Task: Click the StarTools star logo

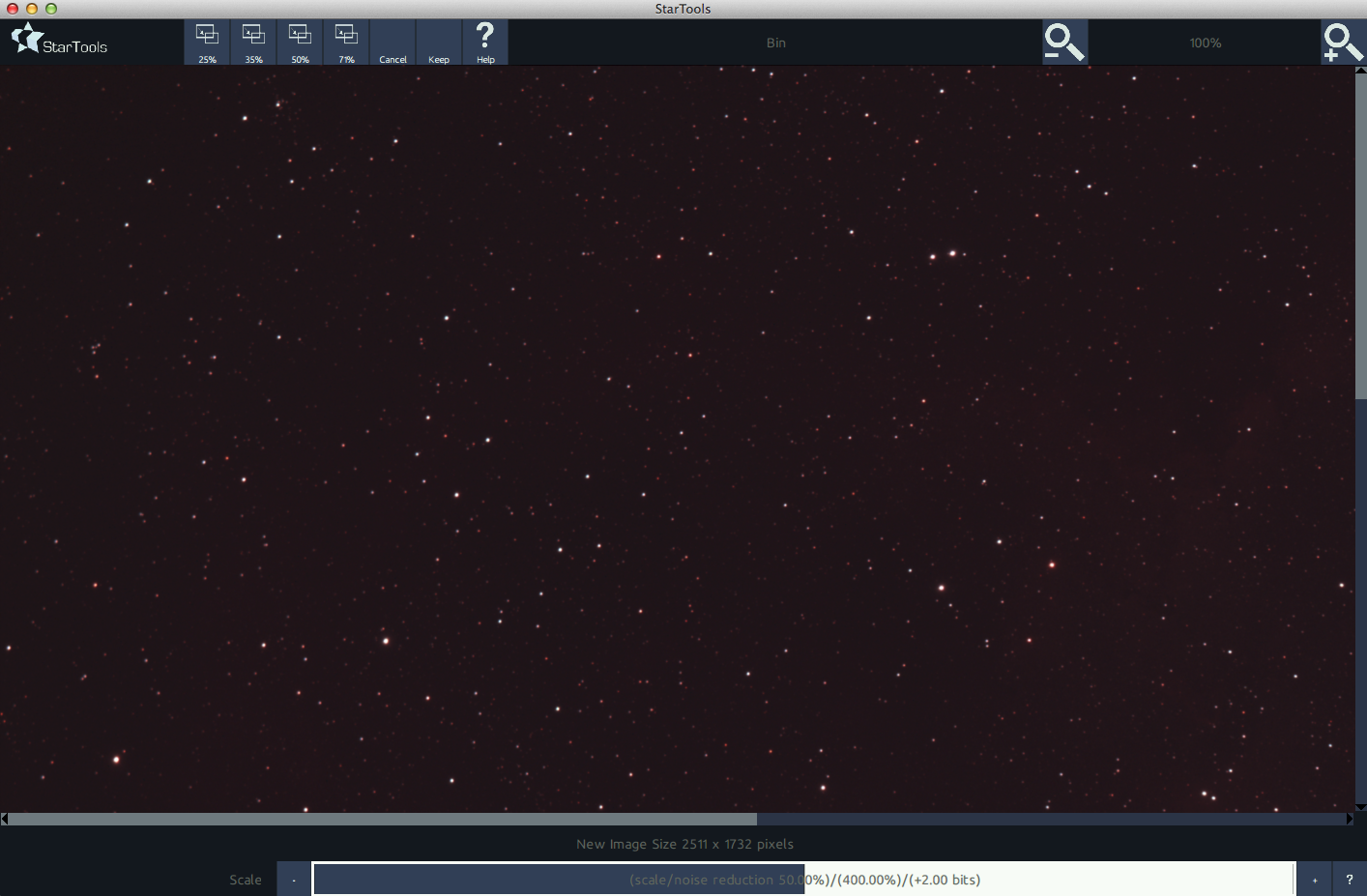Action: click(x=27, y=39)
